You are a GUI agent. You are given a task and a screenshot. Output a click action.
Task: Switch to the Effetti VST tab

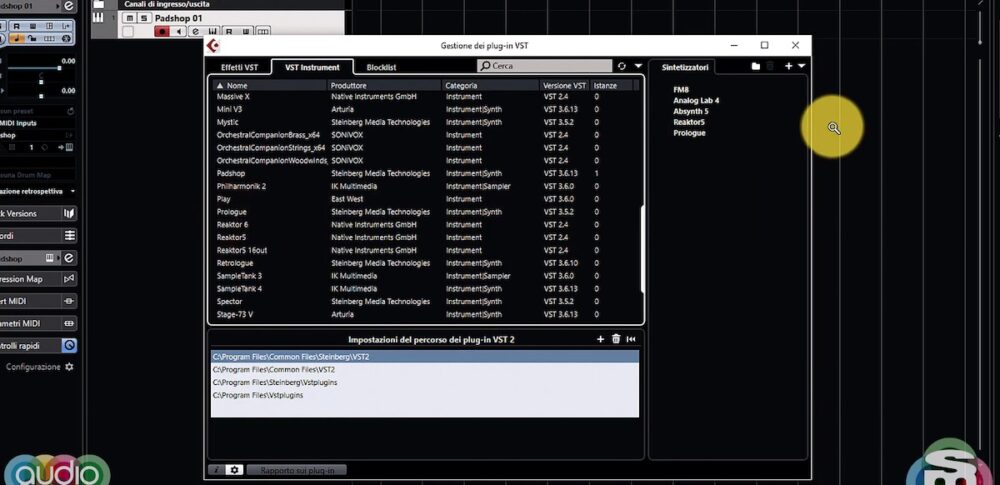click(x=238, y=67)
